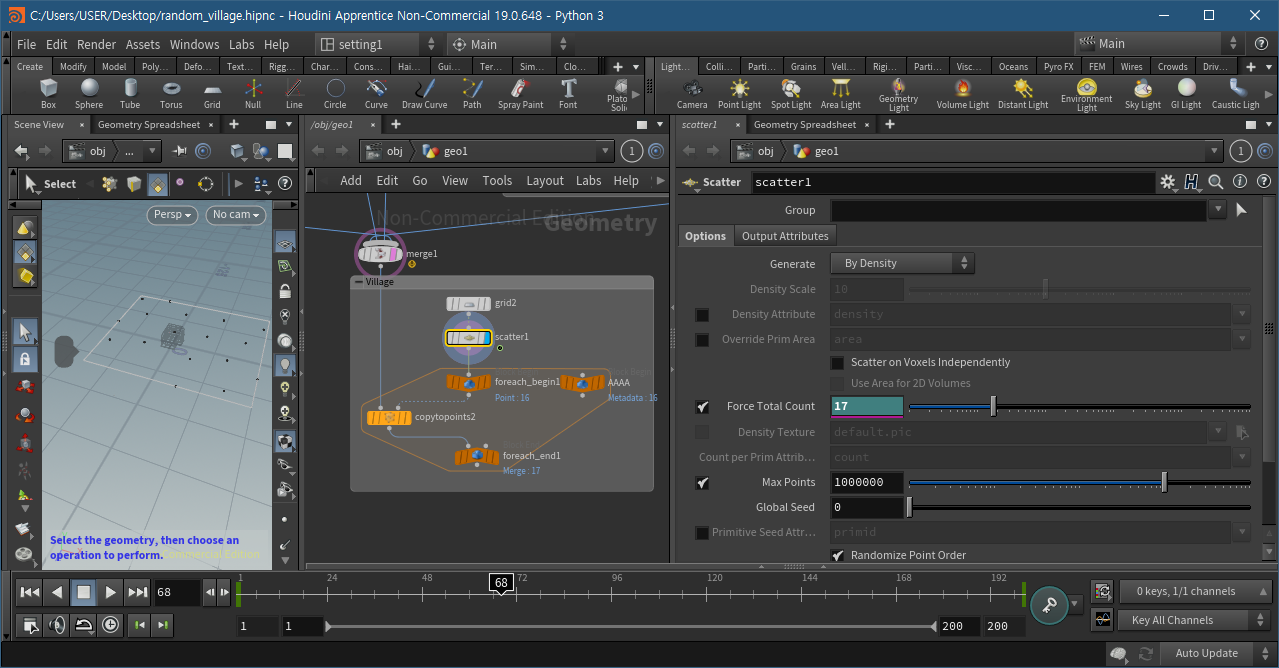Select the Font shelf tool
This screenshot has width=1279, height=668.
click(568, 94)
